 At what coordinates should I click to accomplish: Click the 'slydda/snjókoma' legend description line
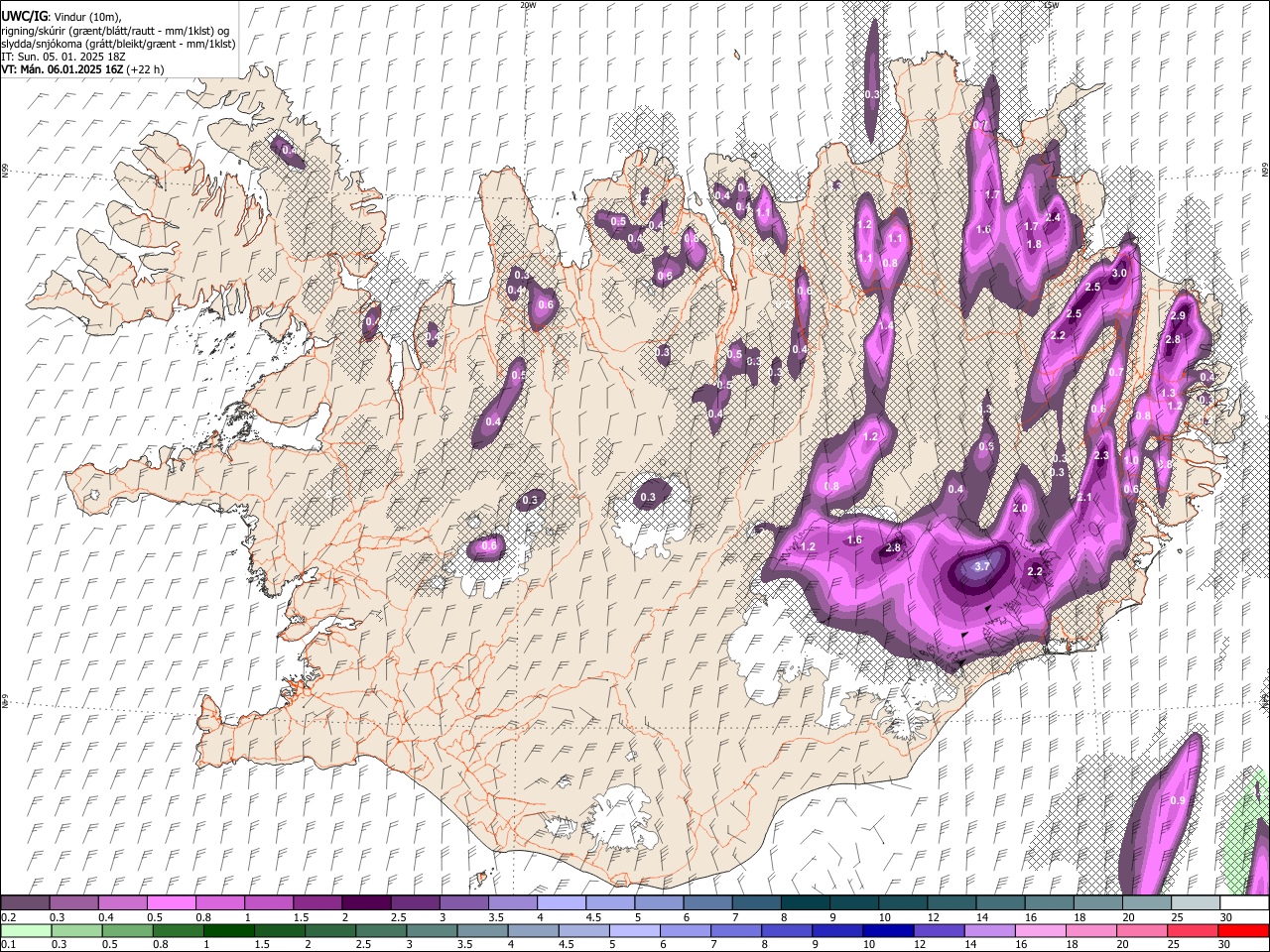[x=118, y=44]
